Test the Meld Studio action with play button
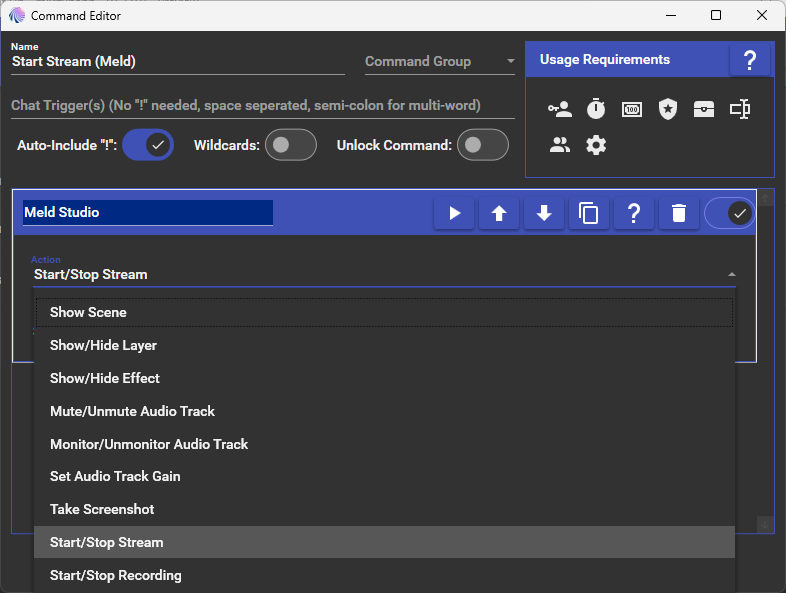This screenshot has height=593, width=786. [454, 213]
